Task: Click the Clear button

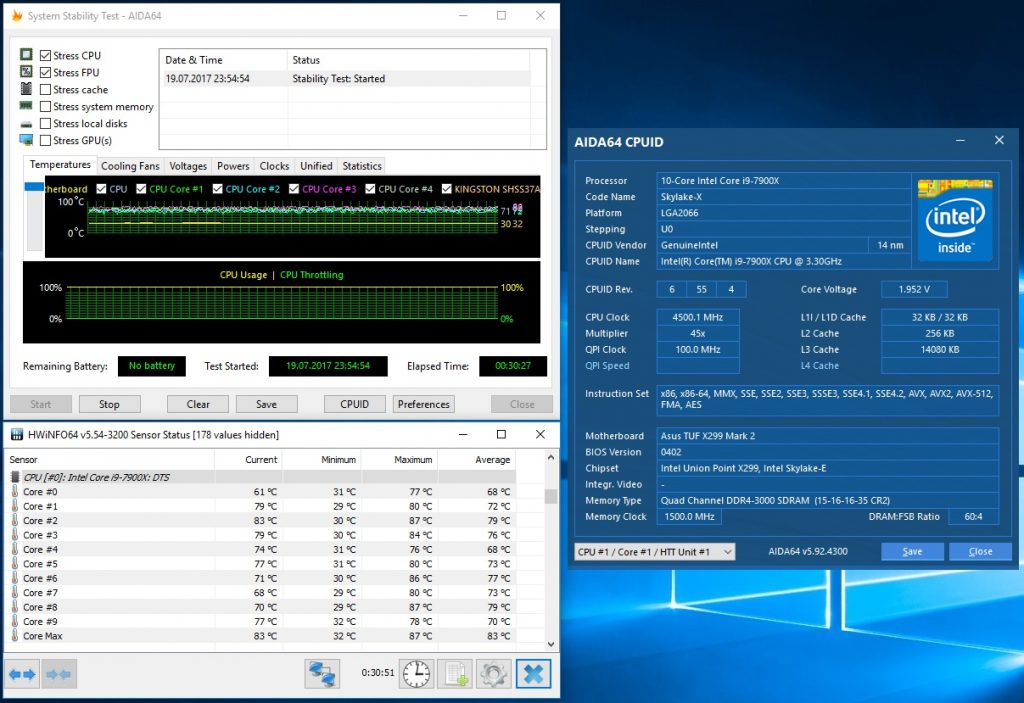Action: 198,404
